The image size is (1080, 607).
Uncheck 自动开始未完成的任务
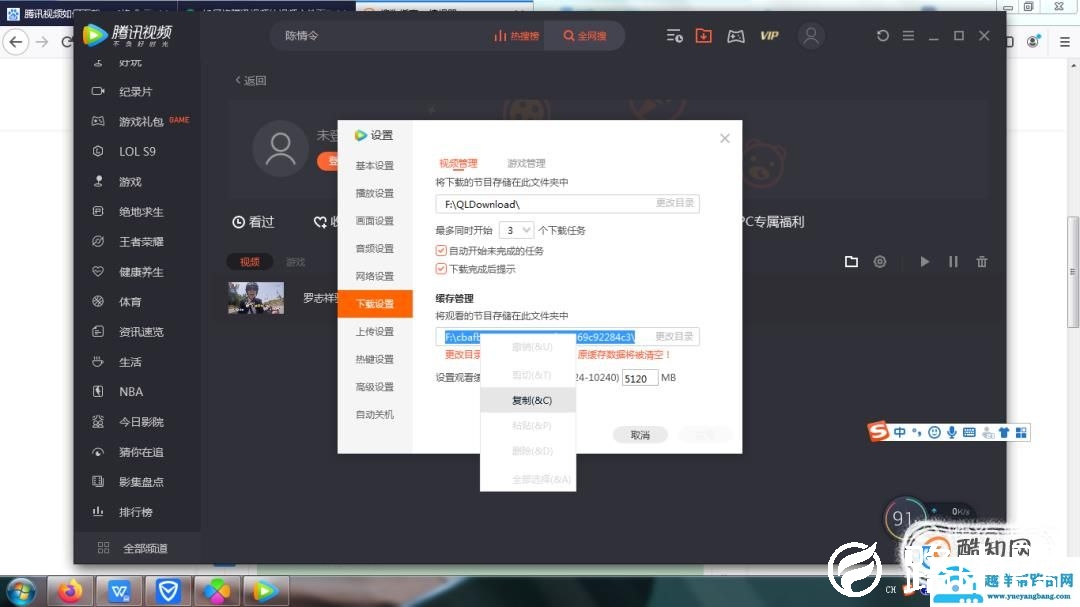[x=441, y=251]
